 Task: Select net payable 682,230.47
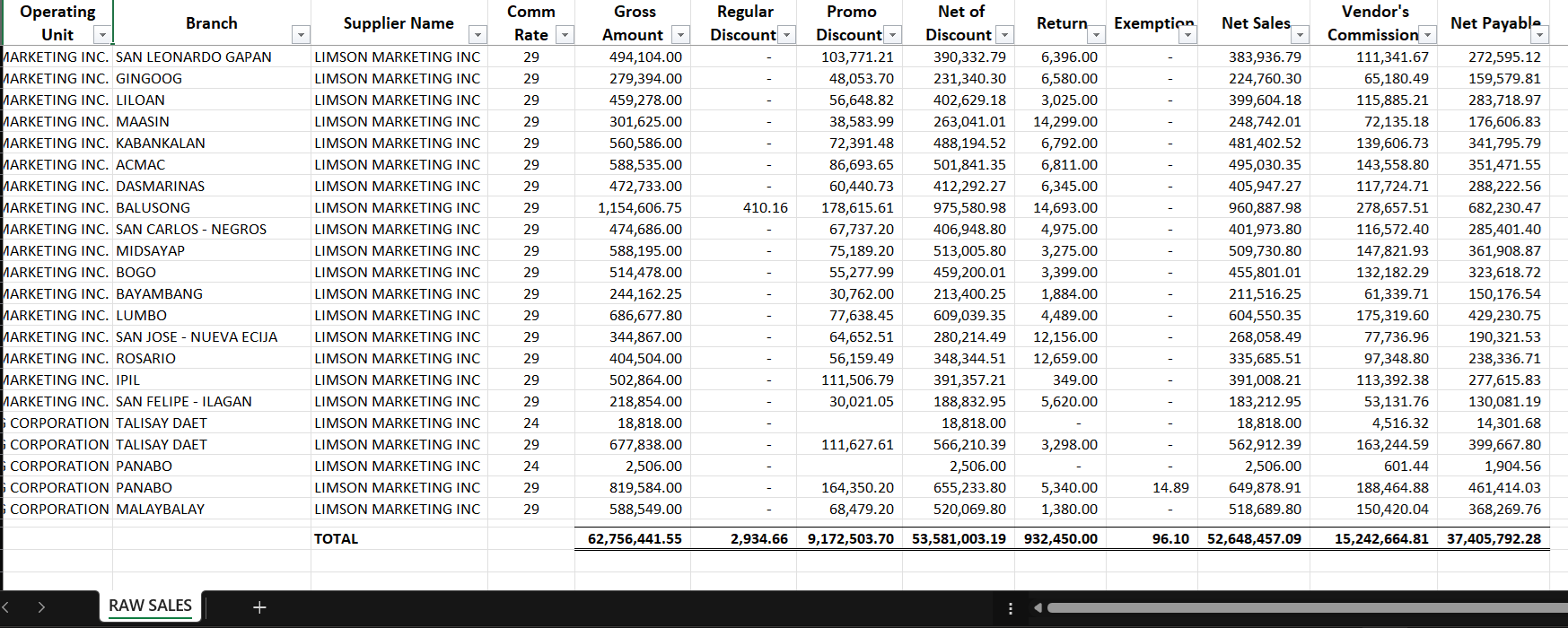(x=1494, y=207)
